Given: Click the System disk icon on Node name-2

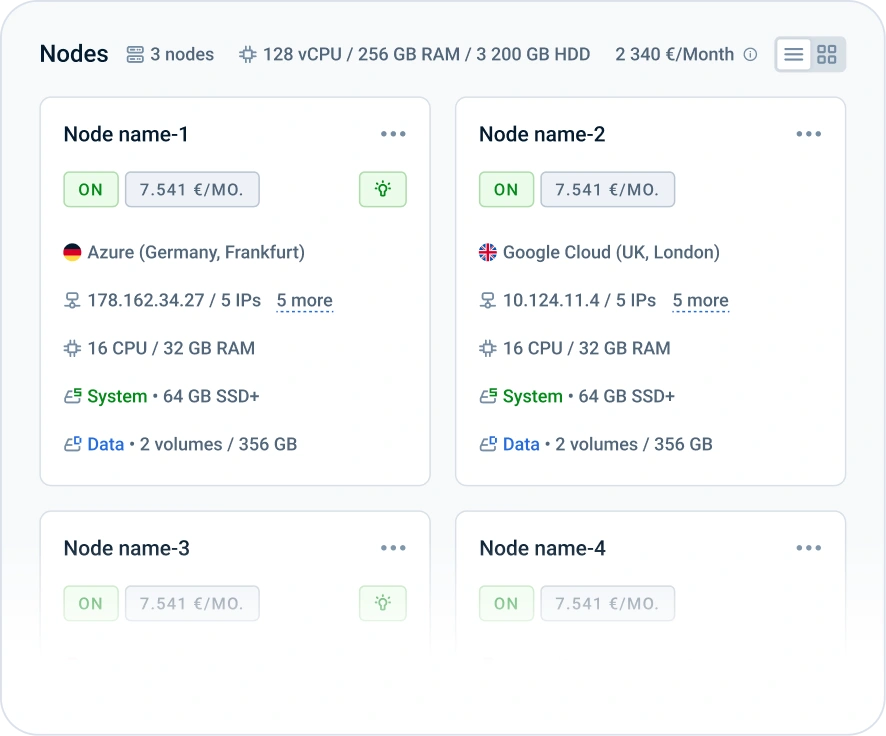Looking at the screenshot, I should (488, 396).
